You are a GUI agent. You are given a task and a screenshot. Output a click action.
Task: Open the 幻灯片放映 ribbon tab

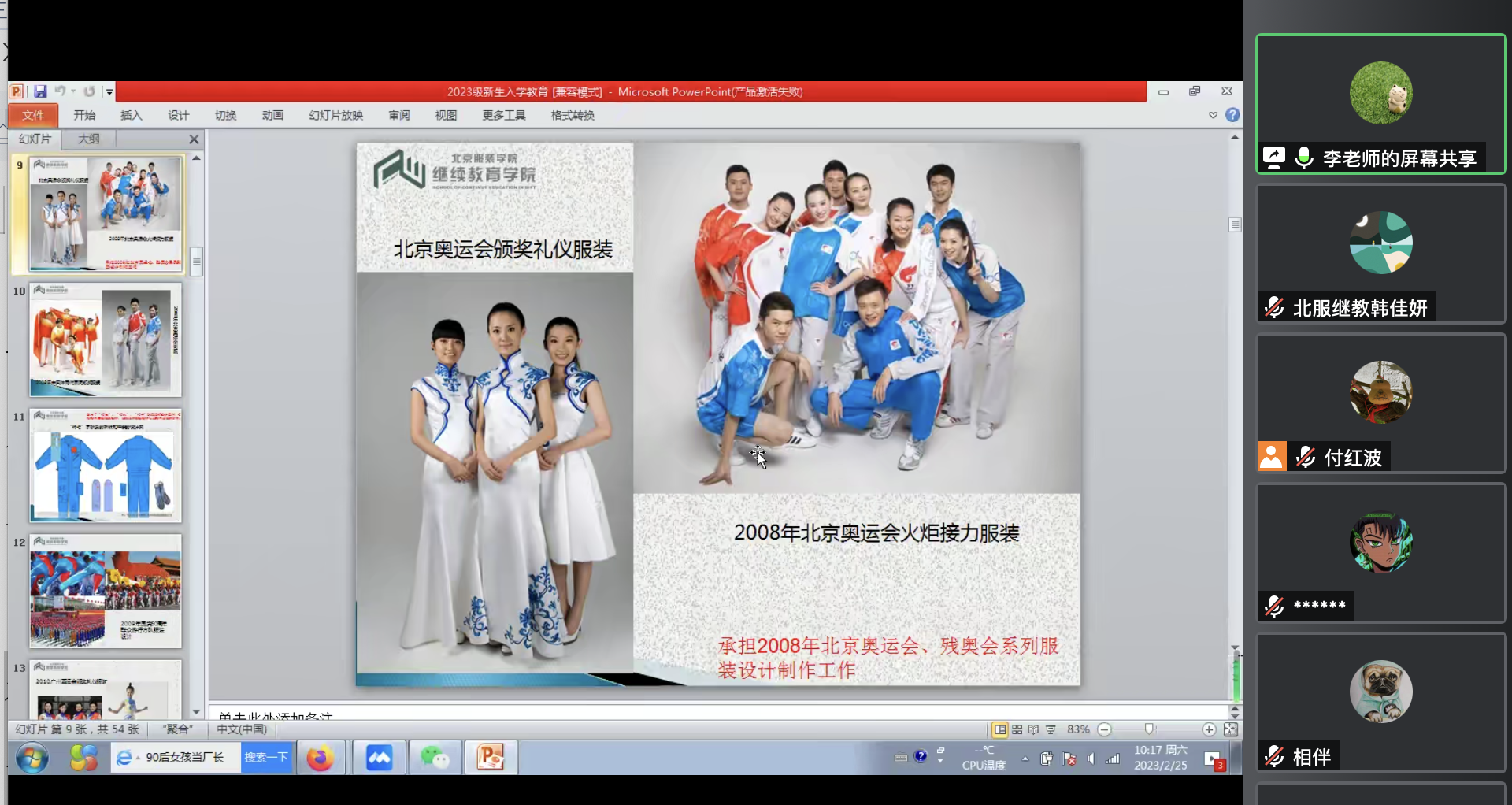coord(336,115)
